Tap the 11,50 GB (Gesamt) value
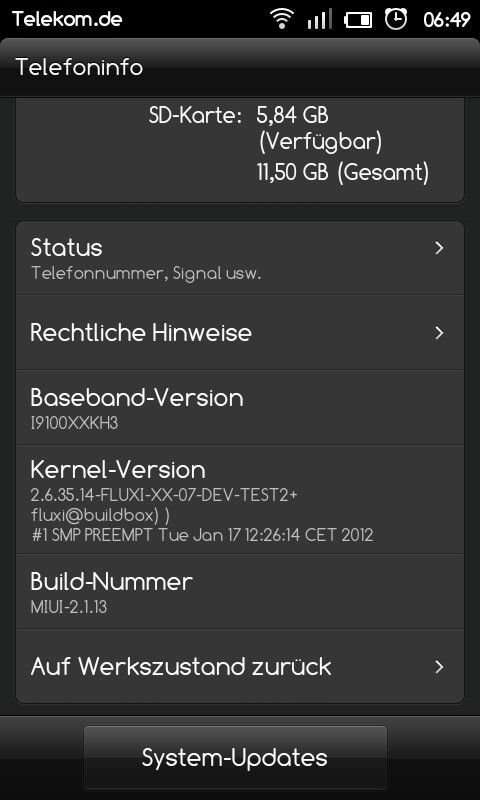 point(343,173)
